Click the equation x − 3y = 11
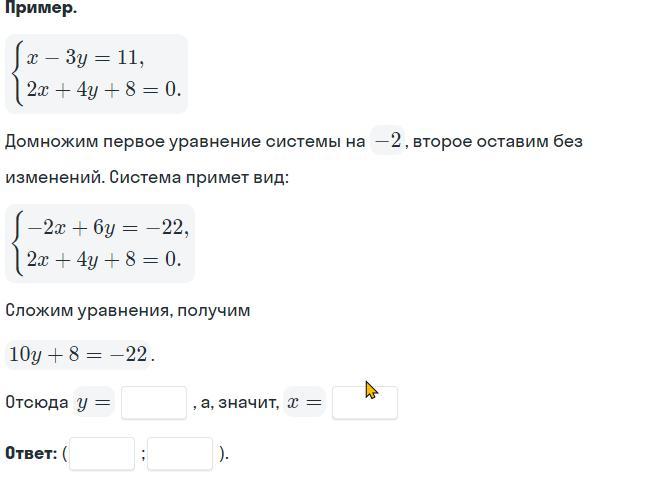The height and width of the screenshot is (501, 648). (x=86, y=57)
